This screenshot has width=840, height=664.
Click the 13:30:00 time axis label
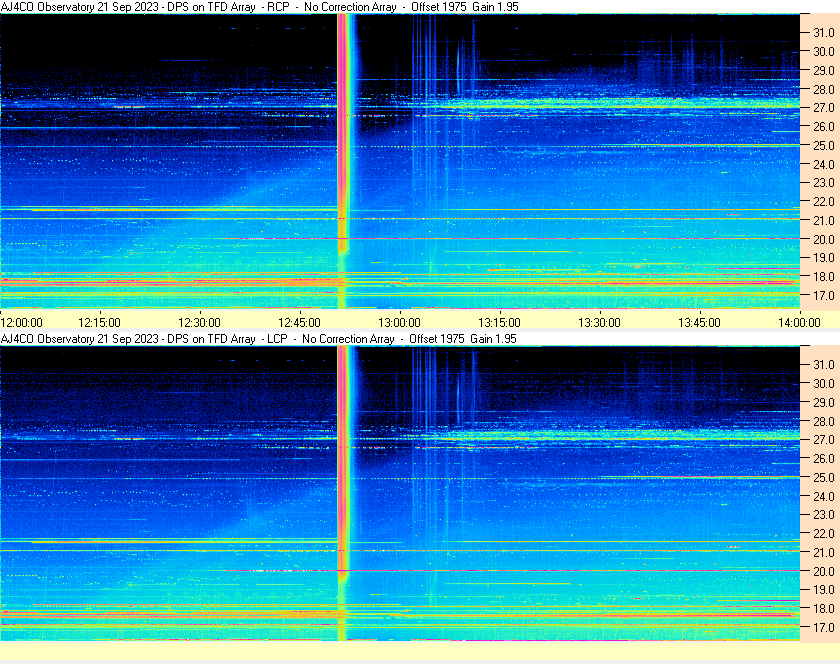[599, 323]
